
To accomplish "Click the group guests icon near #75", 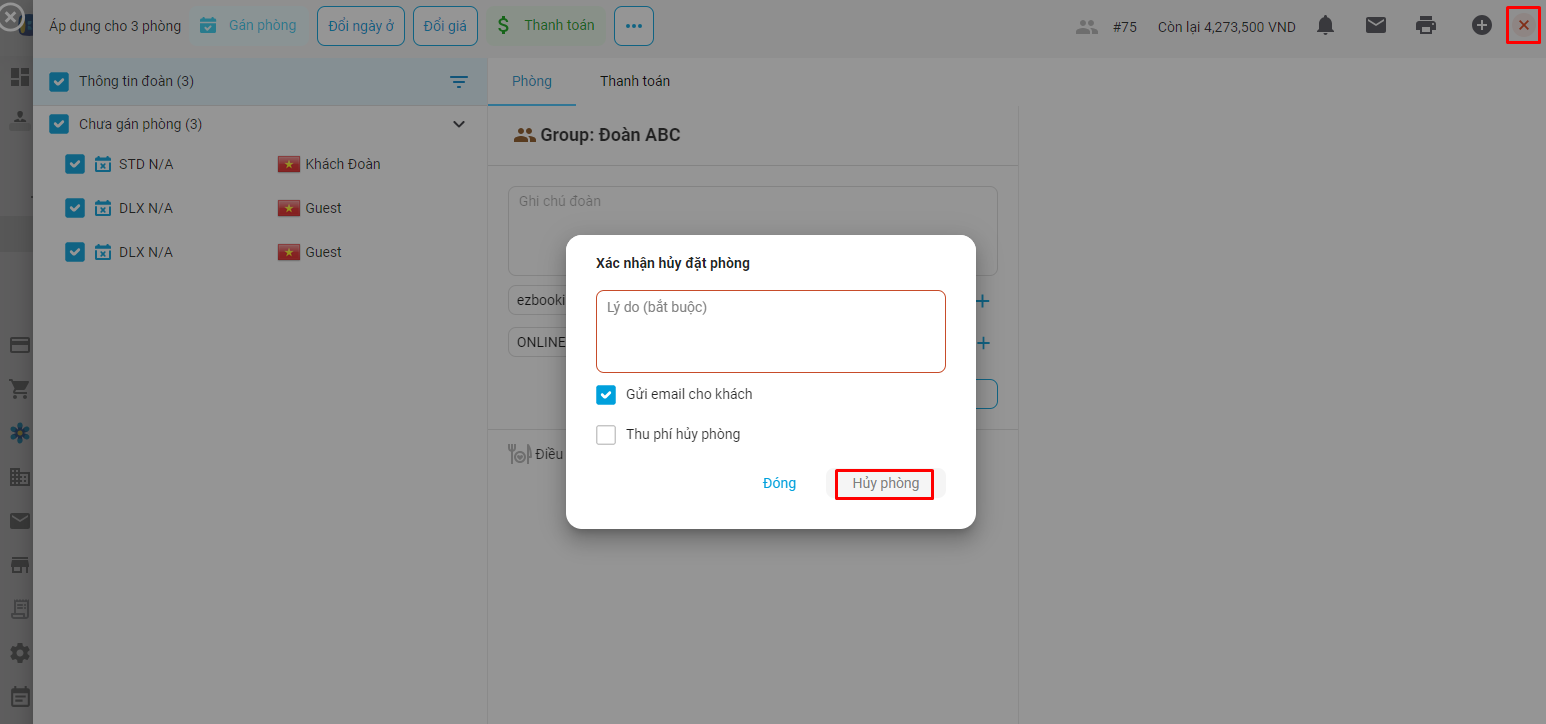I will point(1086,27).
